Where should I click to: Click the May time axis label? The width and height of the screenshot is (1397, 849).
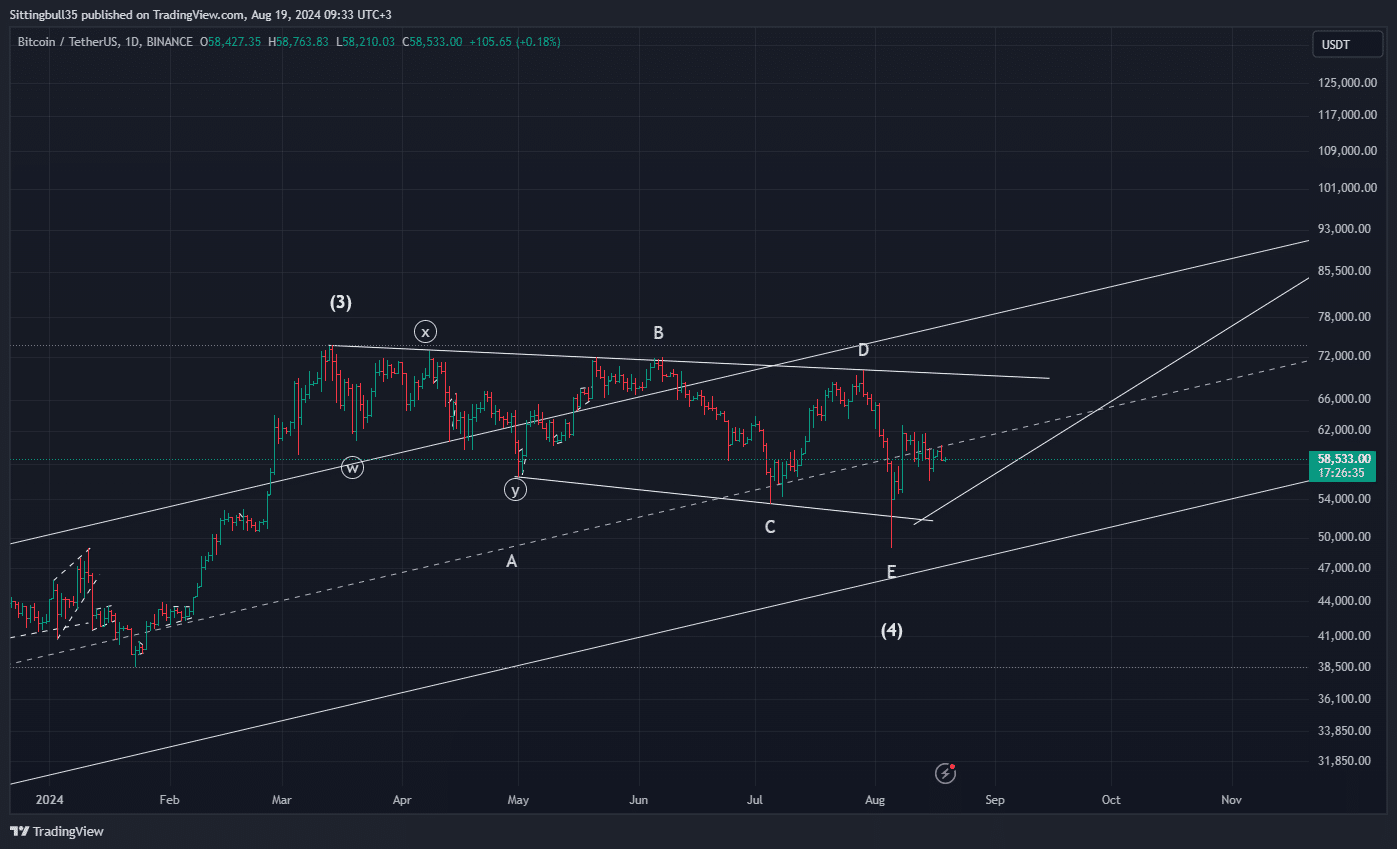click(x=518, y=800)
